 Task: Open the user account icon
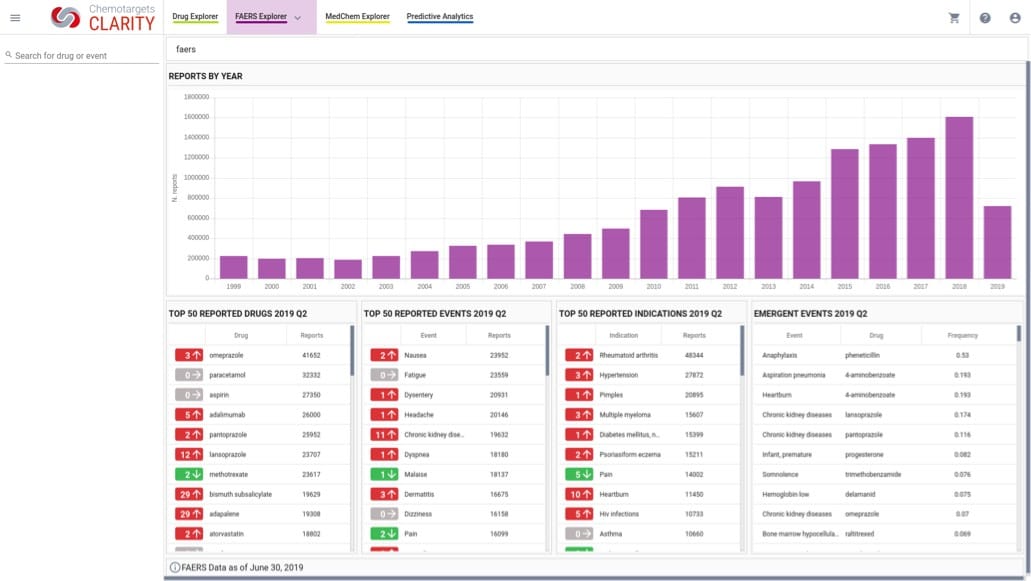click(x=1015, y=18)
